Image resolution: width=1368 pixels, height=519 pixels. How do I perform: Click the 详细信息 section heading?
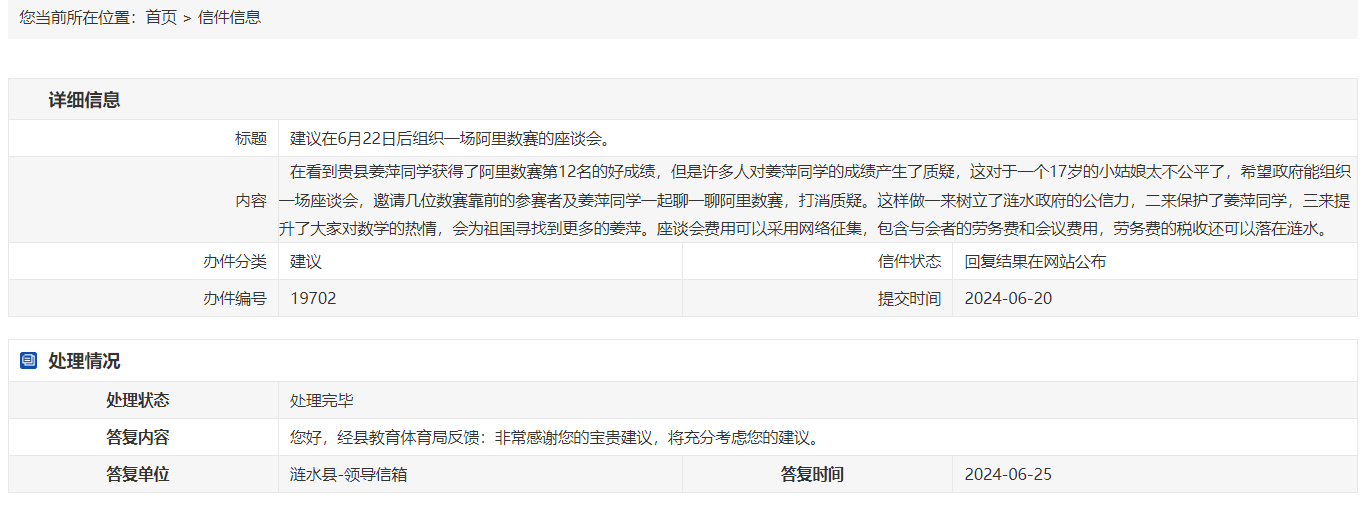click(84, 100)
